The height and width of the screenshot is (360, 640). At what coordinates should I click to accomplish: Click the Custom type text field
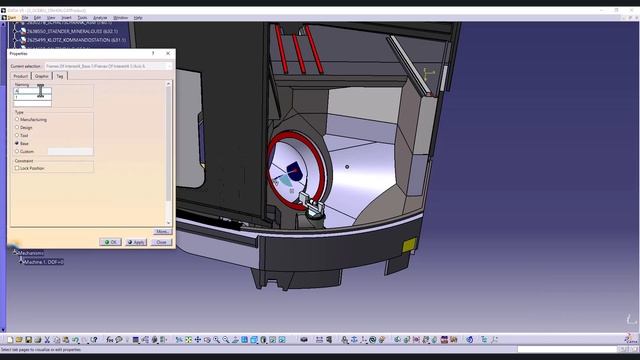point(70,151)
